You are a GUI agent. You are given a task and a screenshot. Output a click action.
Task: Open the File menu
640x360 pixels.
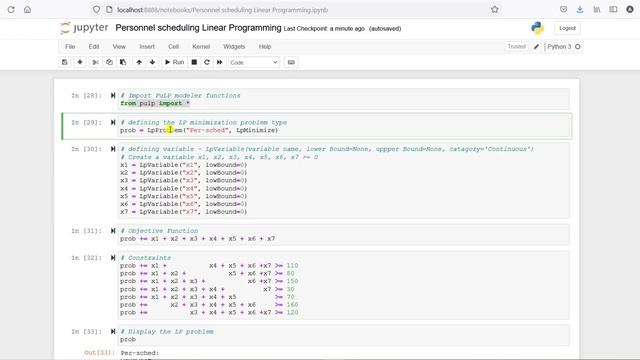click(x=70, y=47)
